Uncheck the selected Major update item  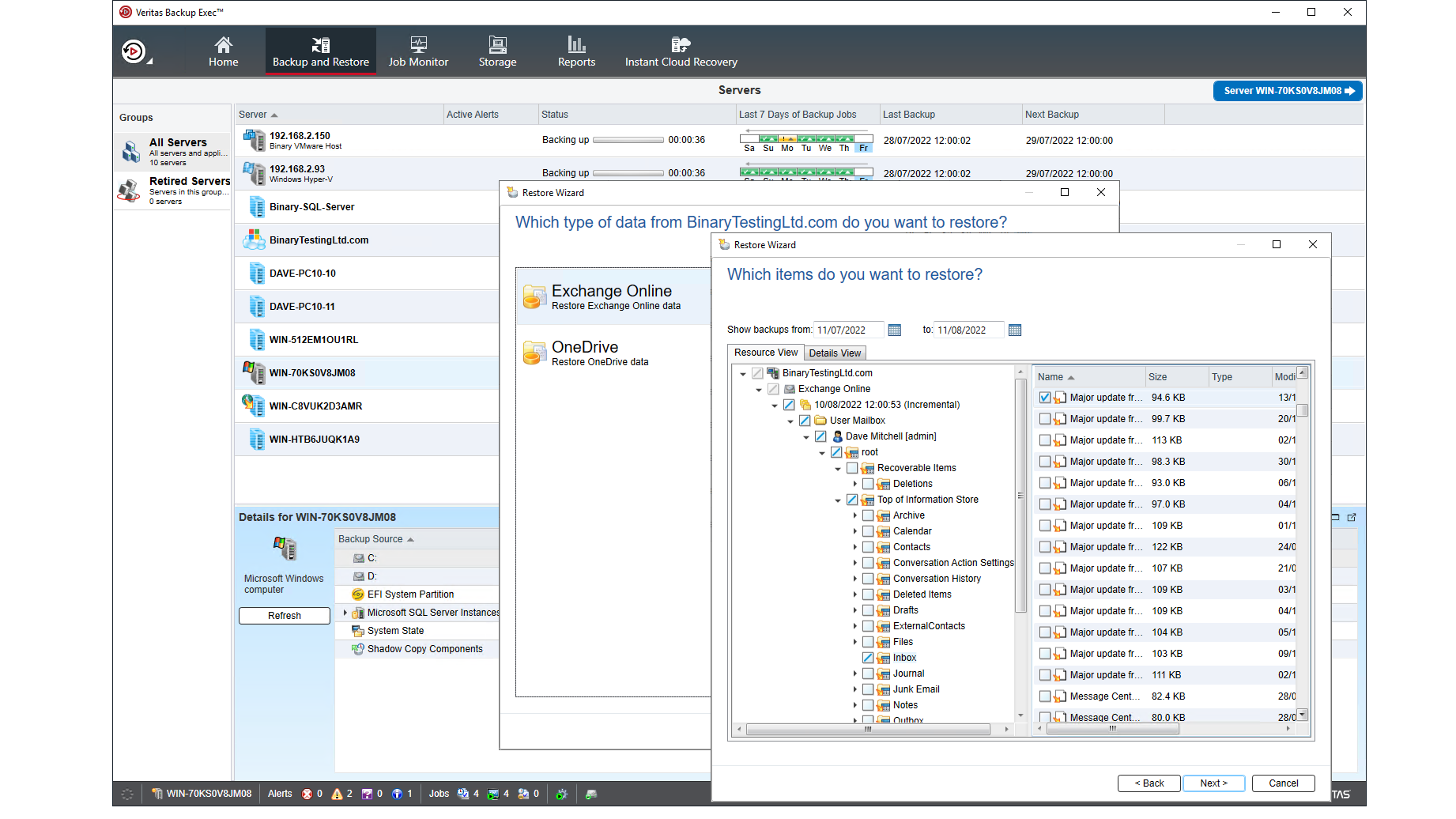coord(1045,397)
